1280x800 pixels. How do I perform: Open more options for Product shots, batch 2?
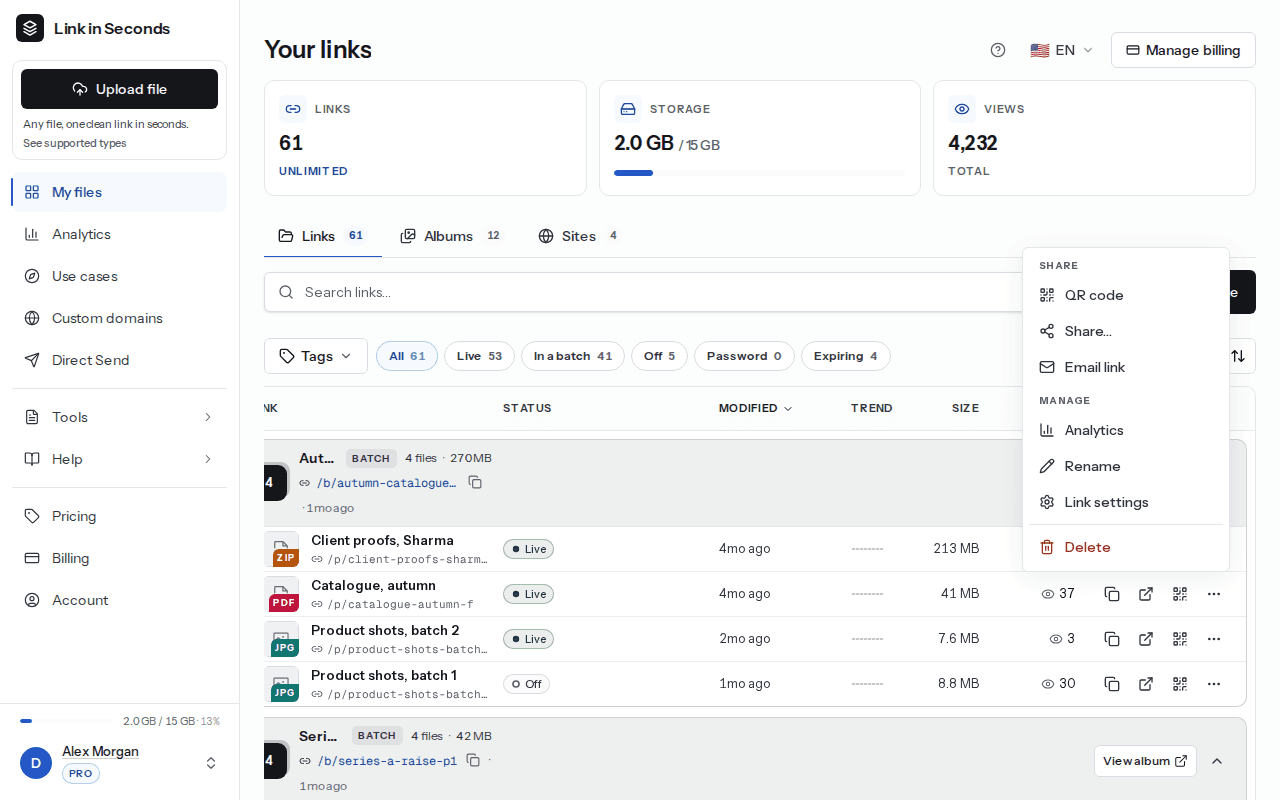click(1214, 639)
